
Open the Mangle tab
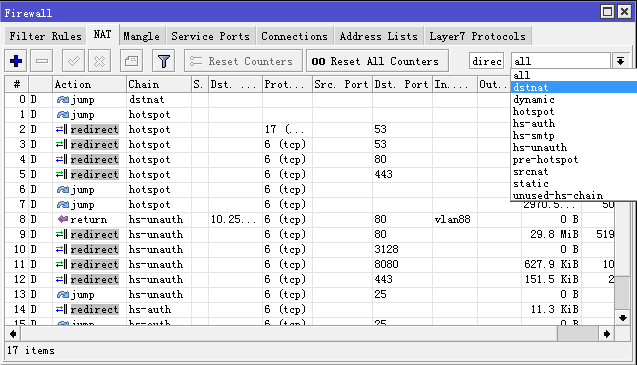[x=141, y=36]
